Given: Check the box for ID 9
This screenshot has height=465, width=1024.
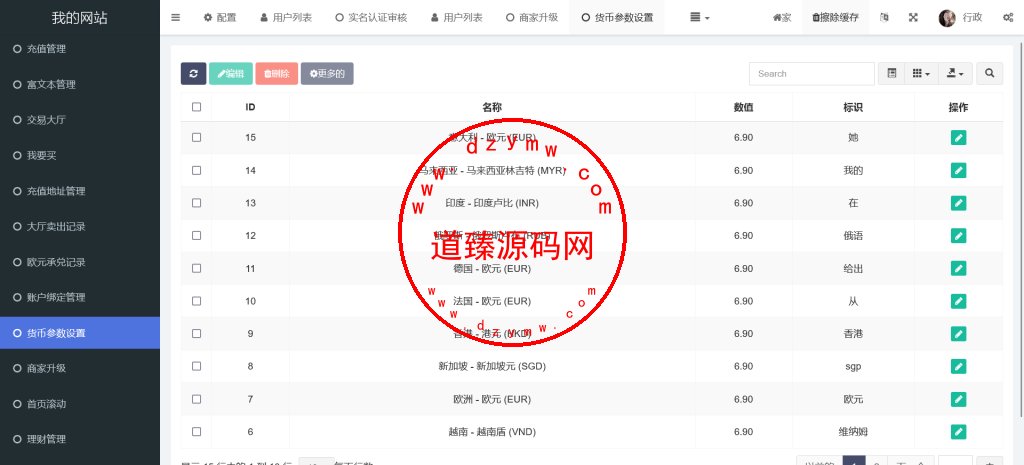Looking at the screenshot, I should pyautogui.click(x=197, y=334).
